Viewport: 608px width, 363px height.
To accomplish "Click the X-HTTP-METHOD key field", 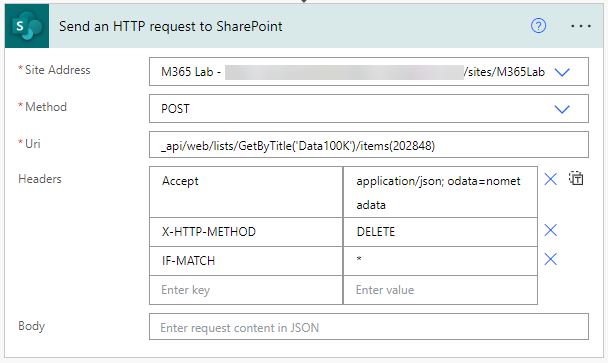I will [x=246, y=232].
